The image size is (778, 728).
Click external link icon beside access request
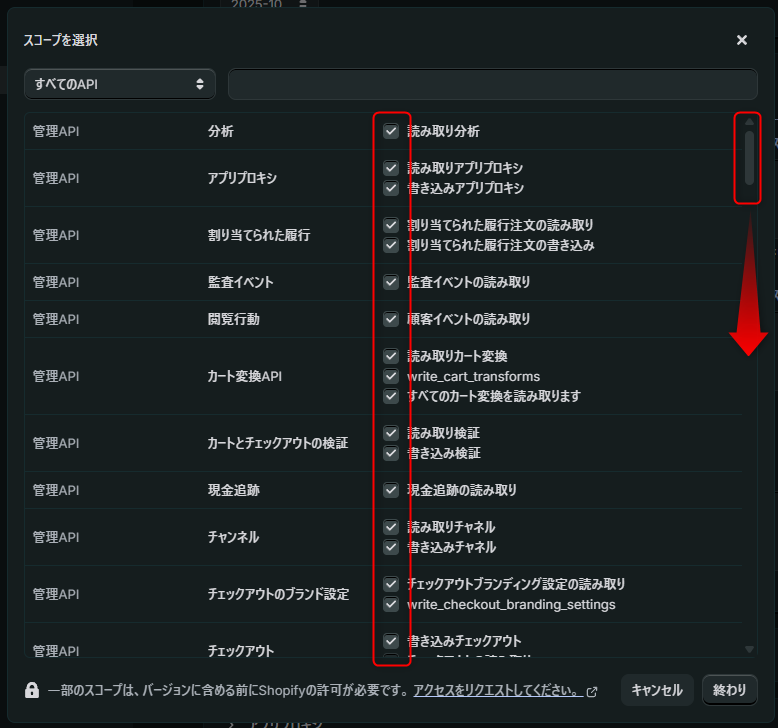pyautogui.click(x=592, y=691)
